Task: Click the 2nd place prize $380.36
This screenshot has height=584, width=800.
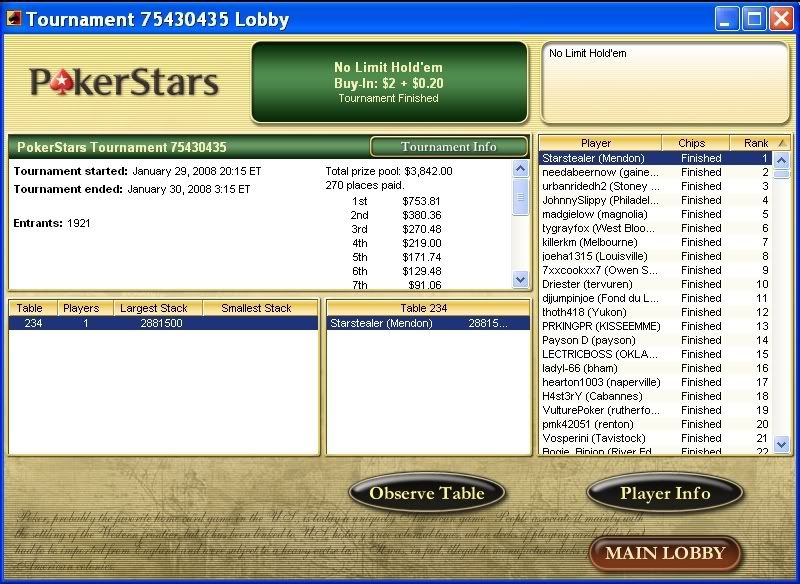Action: pyautogui.click(x=421, y=215)
